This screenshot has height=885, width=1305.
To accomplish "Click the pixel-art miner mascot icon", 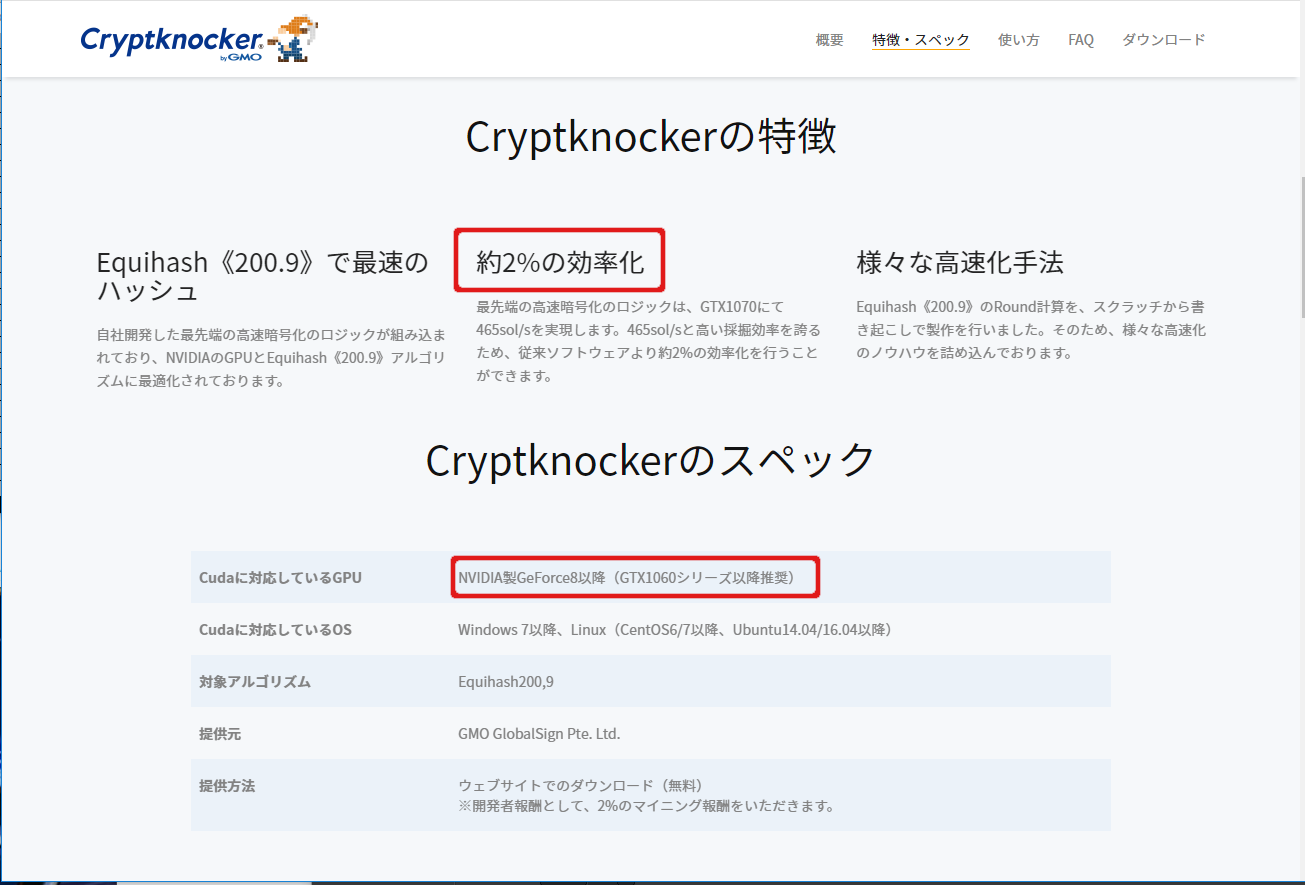I will (296, 39).
